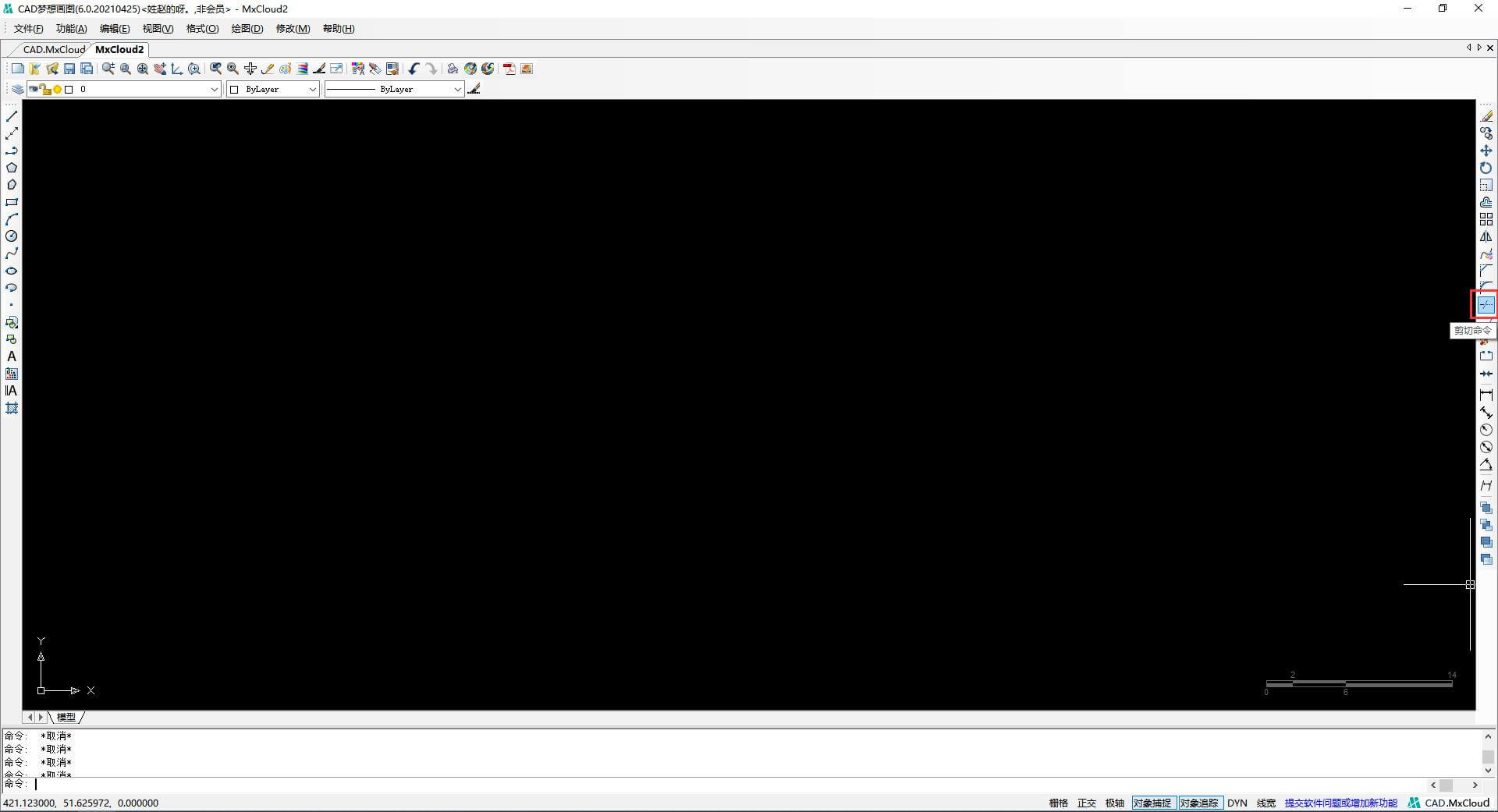Image resolution: width=1498 pixels, height=812 pixels.
Task: Click the Trim command icon
Action: point(1486,305)
